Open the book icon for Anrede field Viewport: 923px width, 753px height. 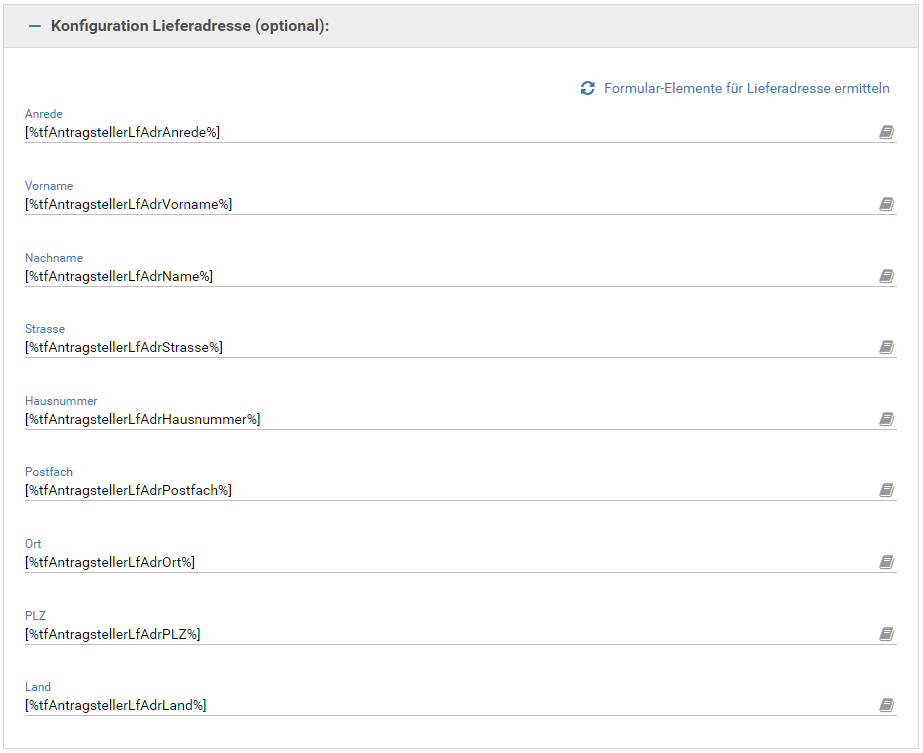click(x=886, y=132)
